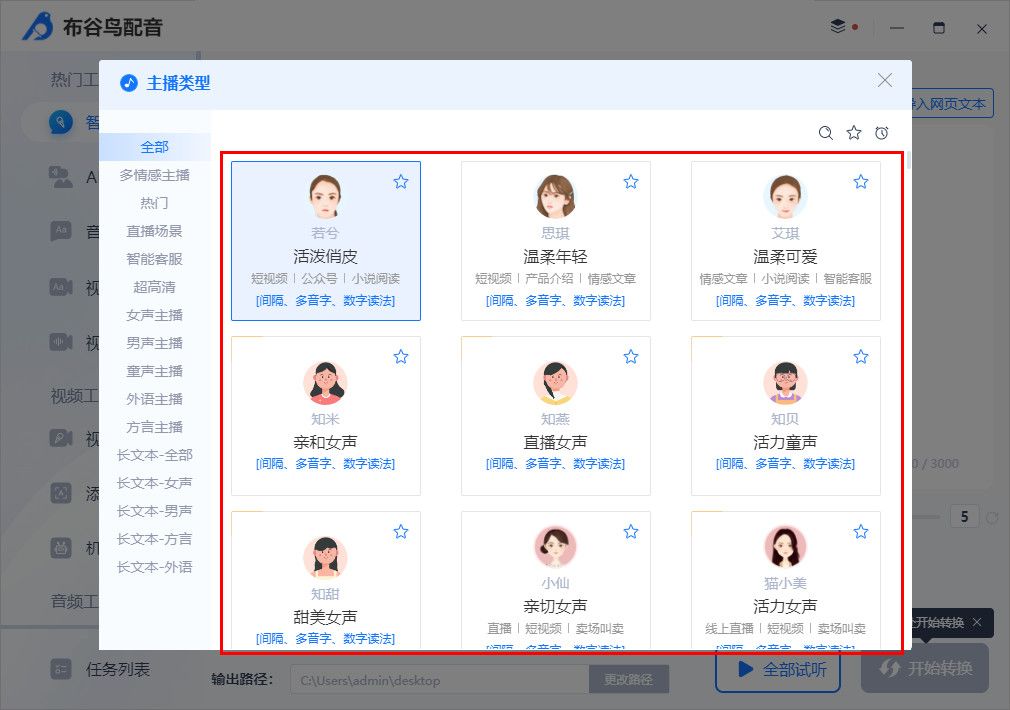Screen dimensions: 1010x710
Task: Favorite the 知贝 voice card star
Action: click(x=861, y=356)
